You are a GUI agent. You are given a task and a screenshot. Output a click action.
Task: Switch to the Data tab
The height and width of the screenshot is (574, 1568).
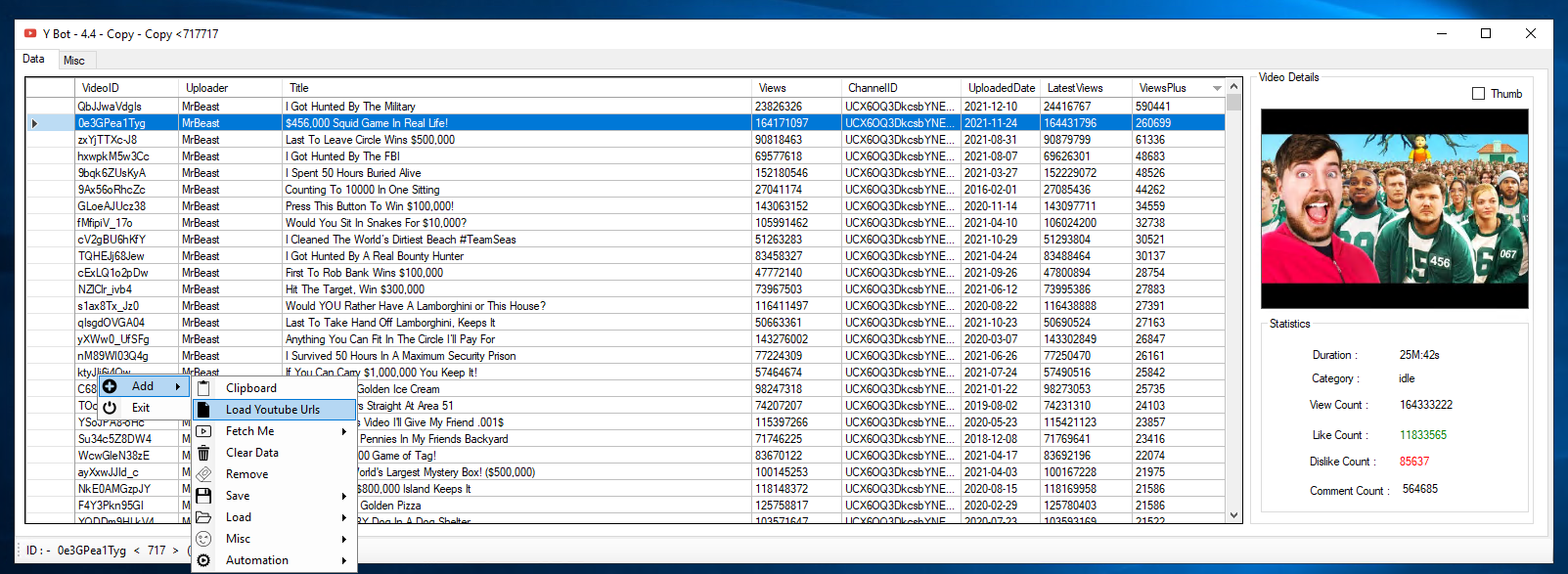34,59
